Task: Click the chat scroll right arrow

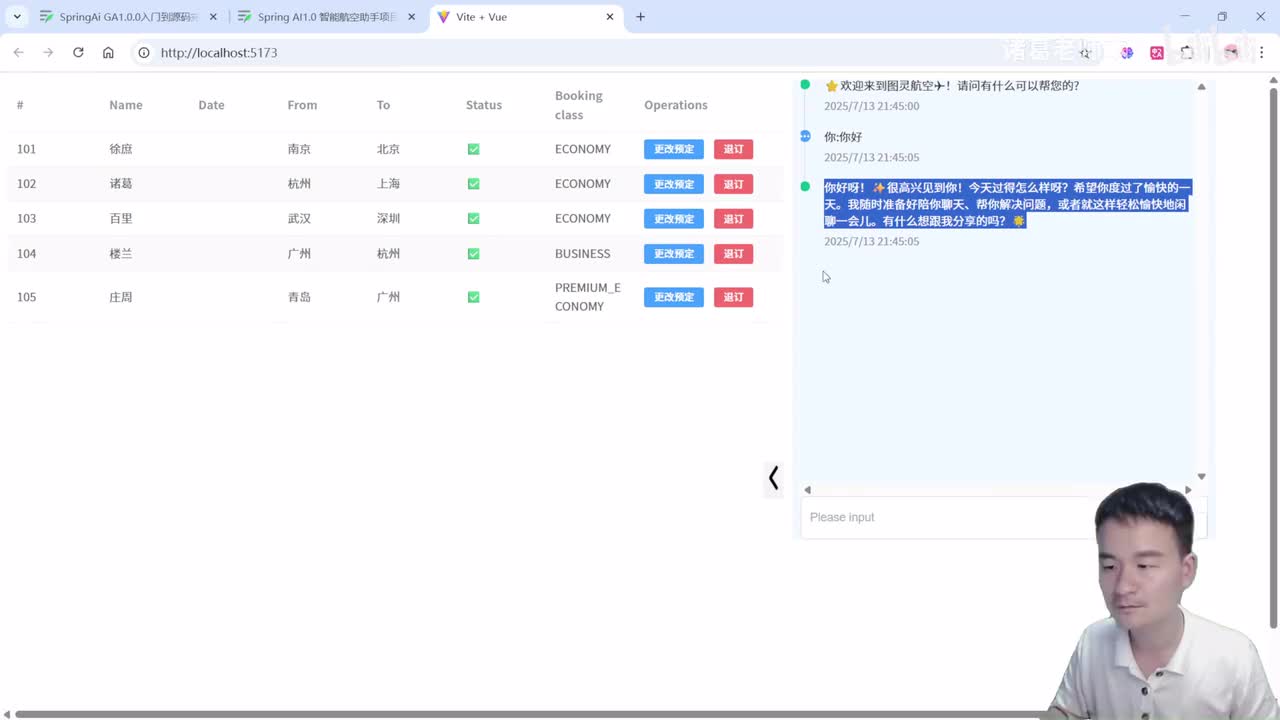Action: coord(1188,490)
